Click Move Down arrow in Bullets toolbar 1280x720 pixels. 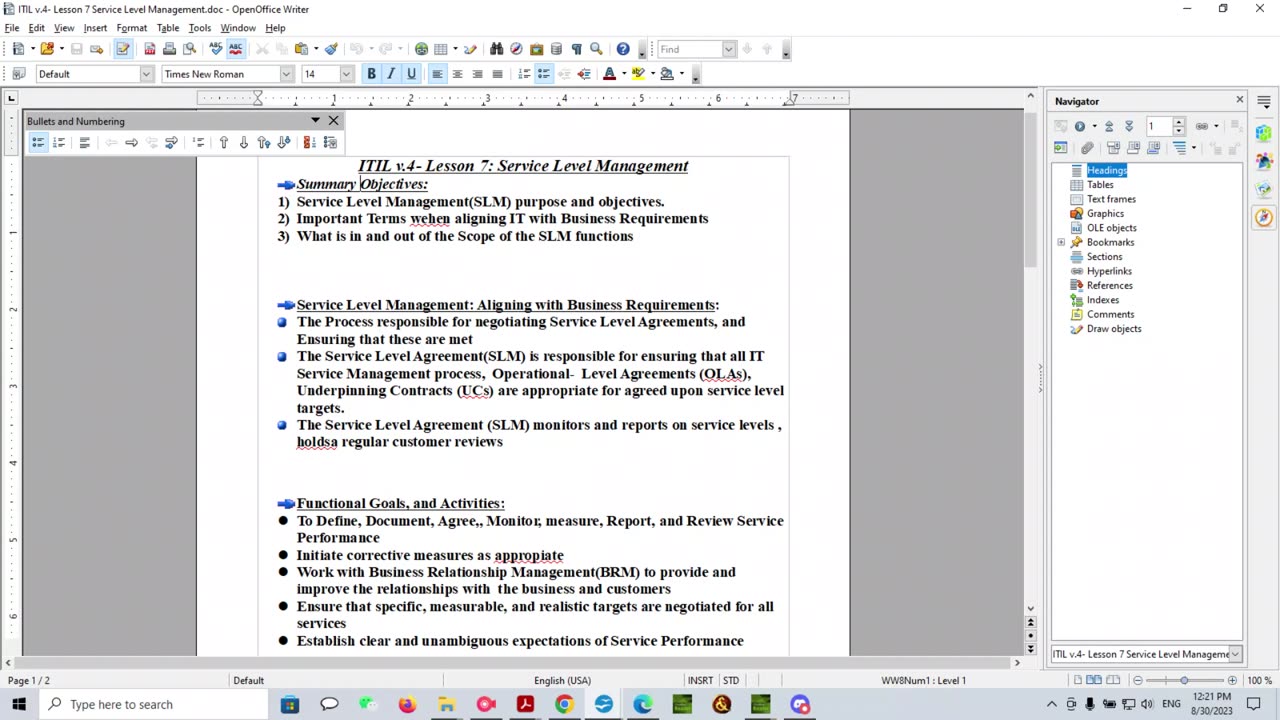(x=243, y=143)
